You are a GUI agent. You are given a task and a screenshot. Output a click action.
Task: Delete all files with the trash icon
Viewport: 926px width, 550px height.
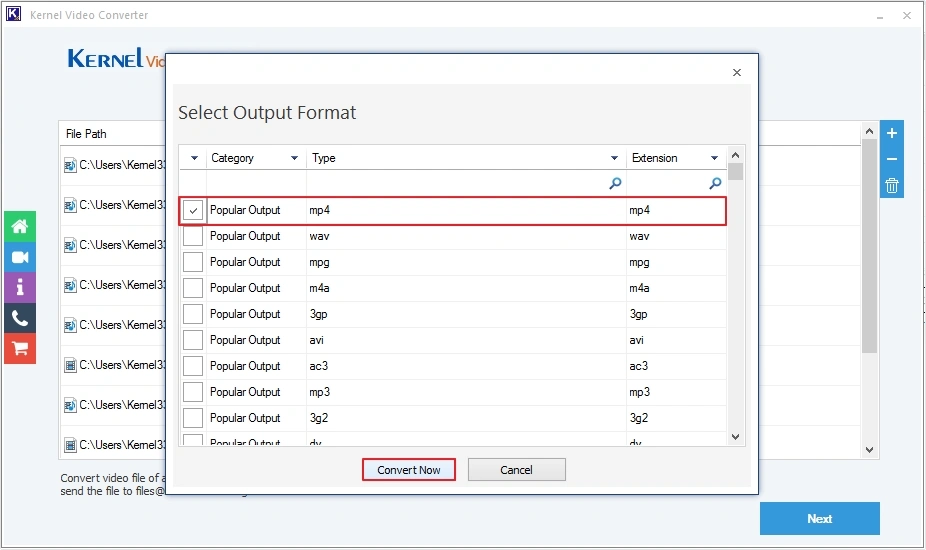point(892,185)
